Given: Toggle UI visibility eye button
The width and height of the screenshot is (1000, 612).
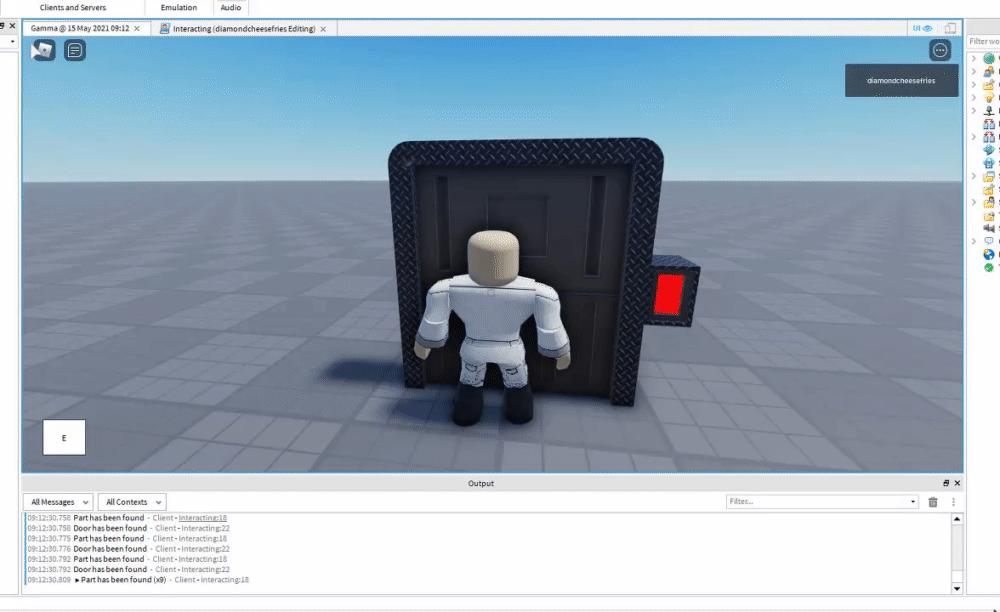Looking at the screenshot, I should pyautogui.click(x=922, y=28).
